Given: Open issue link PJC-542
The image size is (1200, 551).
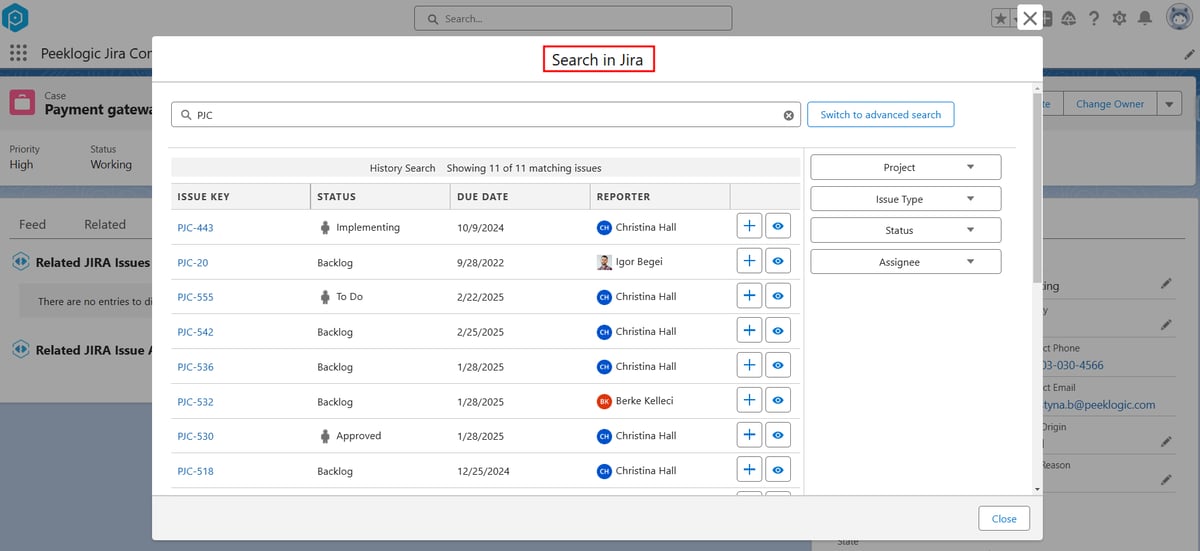Looking at the screenshot, I should click(x=195, y=332).
